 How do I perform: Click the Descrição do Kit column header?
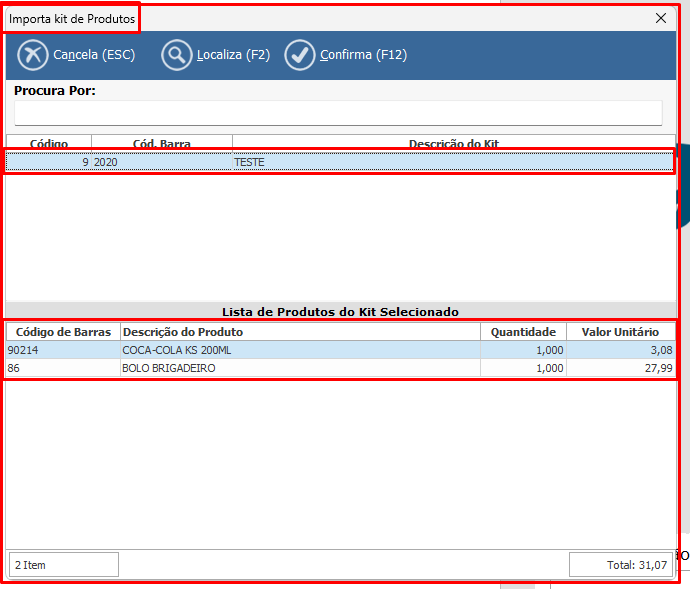pos(453,143)
